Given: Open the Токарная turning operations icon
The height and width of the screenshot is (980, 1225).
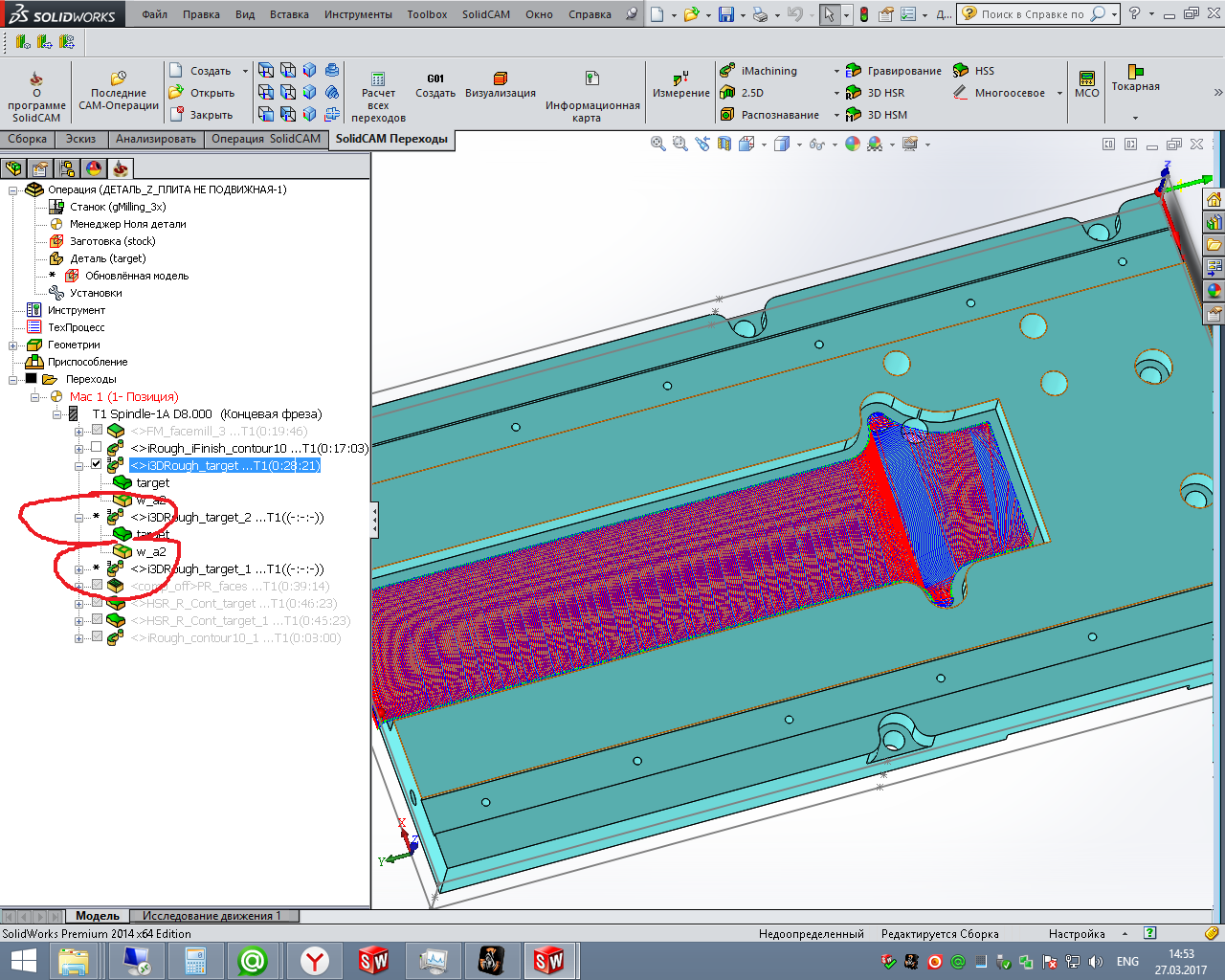Looking at the screenshot, I should point(1135,73).
